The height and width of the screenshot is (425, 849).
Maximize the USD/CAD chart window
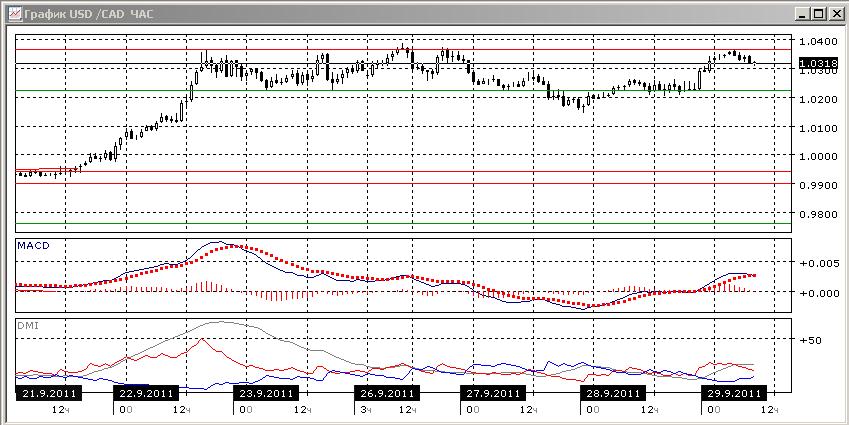(x=819, y=14)
